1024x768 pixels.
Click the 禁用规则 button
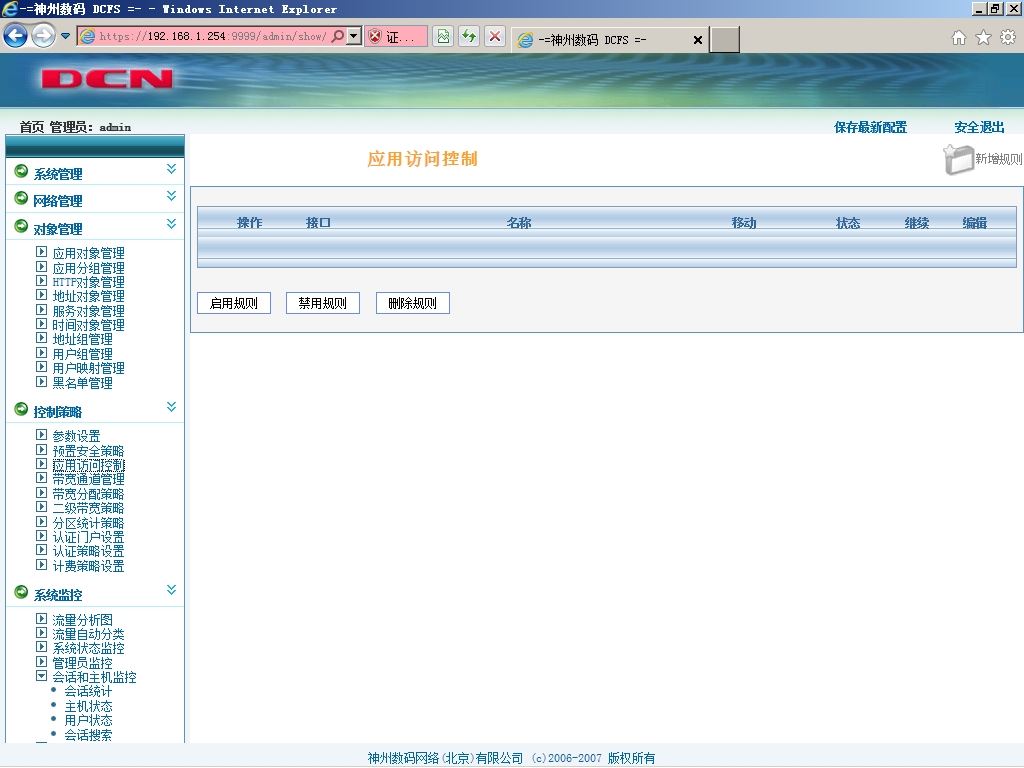[323, 303]
